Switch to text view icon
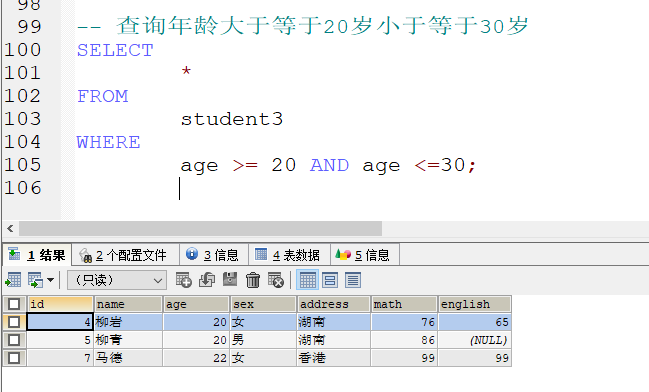This screenshot has width=649, height=392. point(353,280)
